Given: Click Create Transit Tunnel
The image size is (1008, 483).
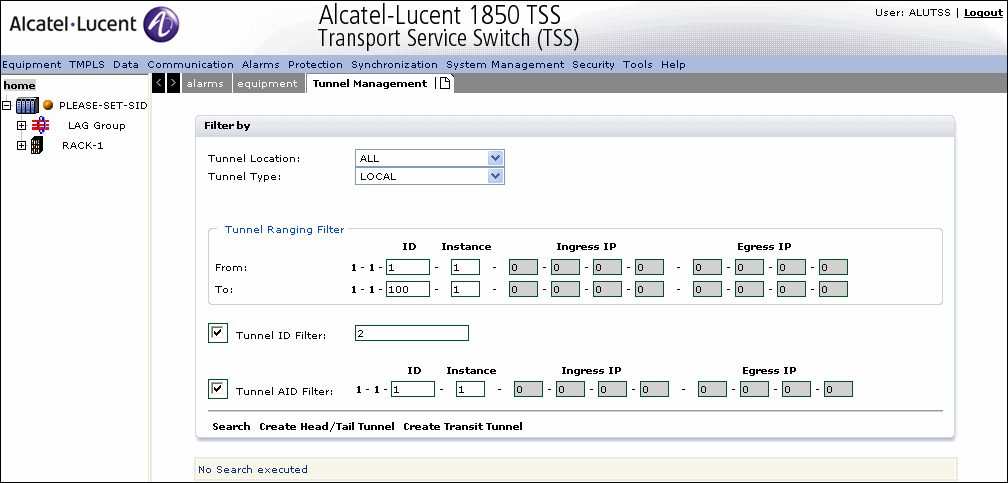Looking at the screenshot, I should [x=463, y=426].
